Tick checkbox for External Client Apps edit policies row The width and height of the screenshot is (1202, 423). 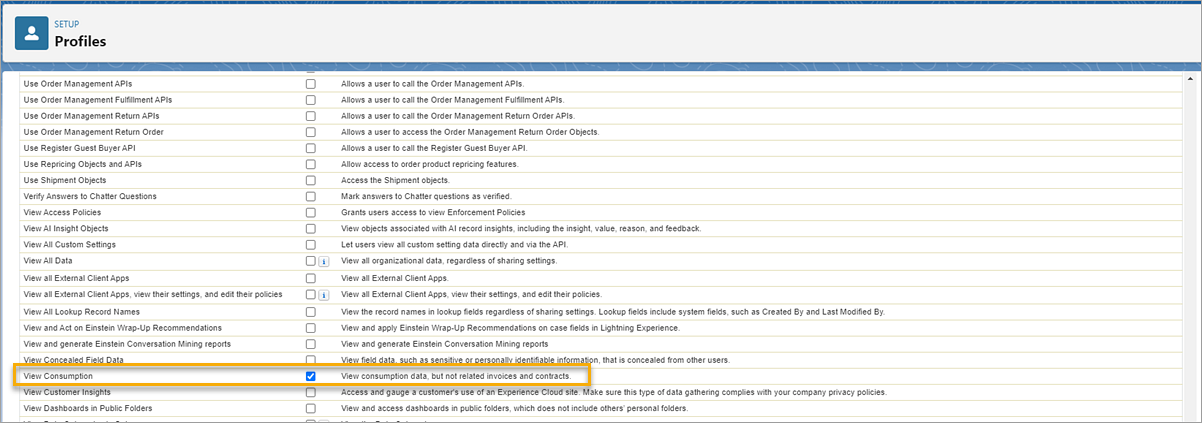310,295
